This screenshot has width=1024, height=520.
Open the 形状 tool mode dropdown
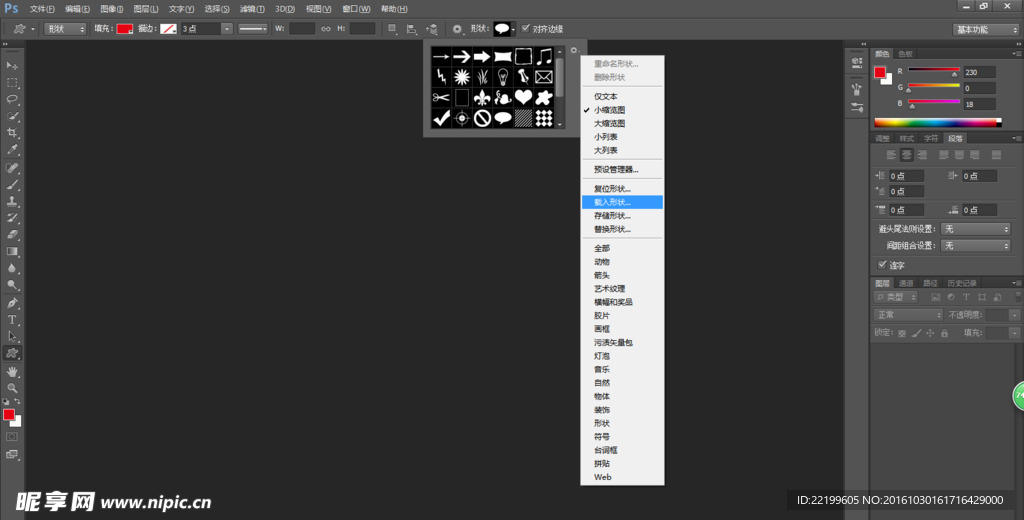[x=65, y=29]
